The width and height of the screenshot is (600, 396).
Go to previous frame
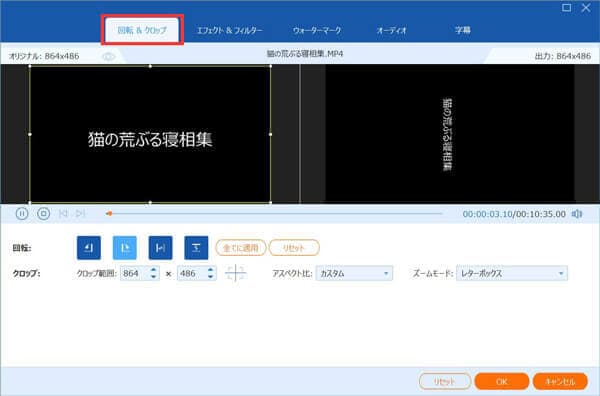click(x=63, y=213)
